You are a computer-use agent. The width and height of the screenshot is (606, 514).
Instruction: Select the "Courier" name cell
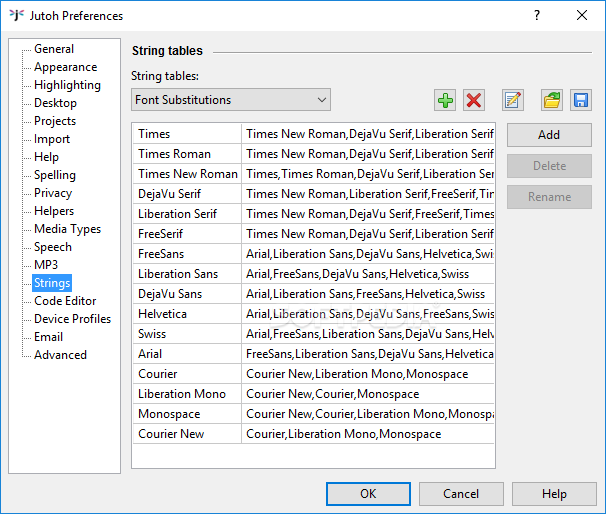click(187, 374)
